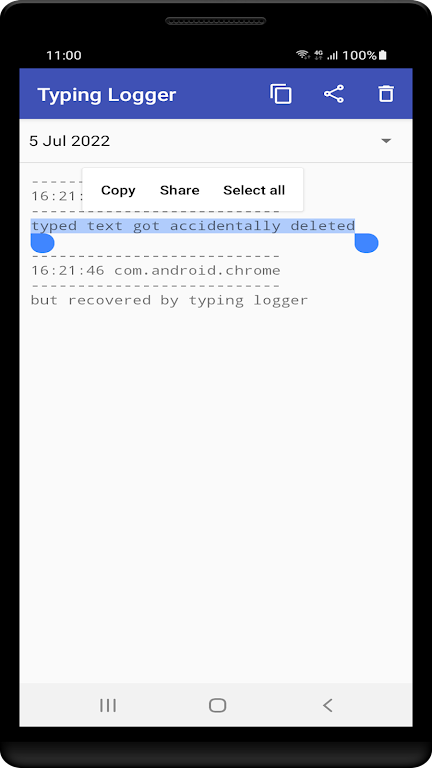
Task: Open the share icon in the app bar
Action: click(x=334, y=94)
